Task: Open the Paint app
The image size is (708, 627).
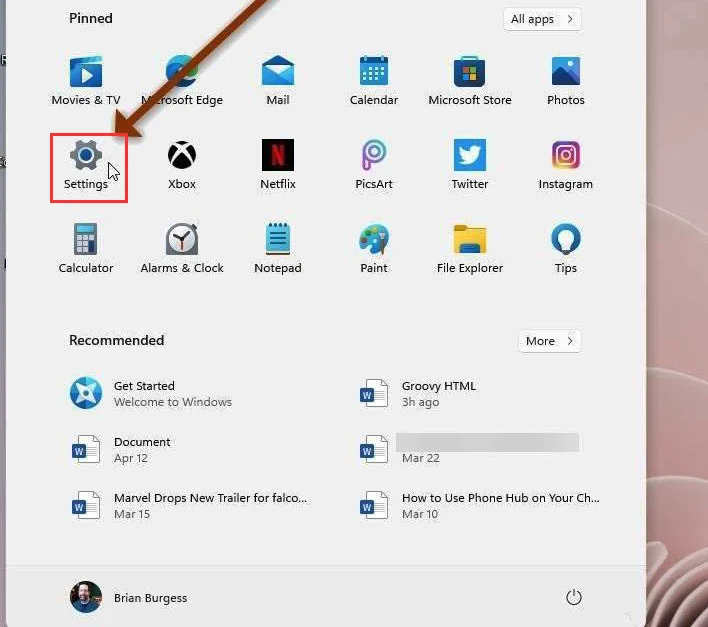Action: coord(374,249)
